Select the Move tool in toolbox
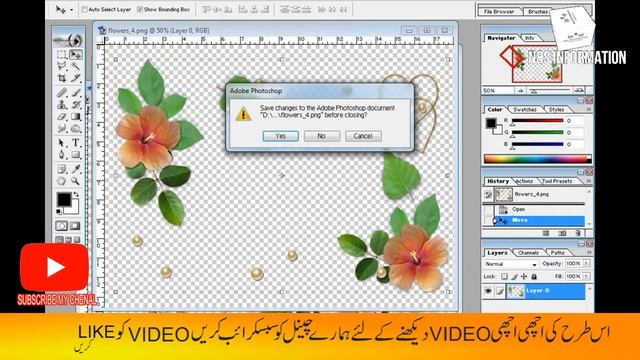The image size is (640, 360). [76, 54]
